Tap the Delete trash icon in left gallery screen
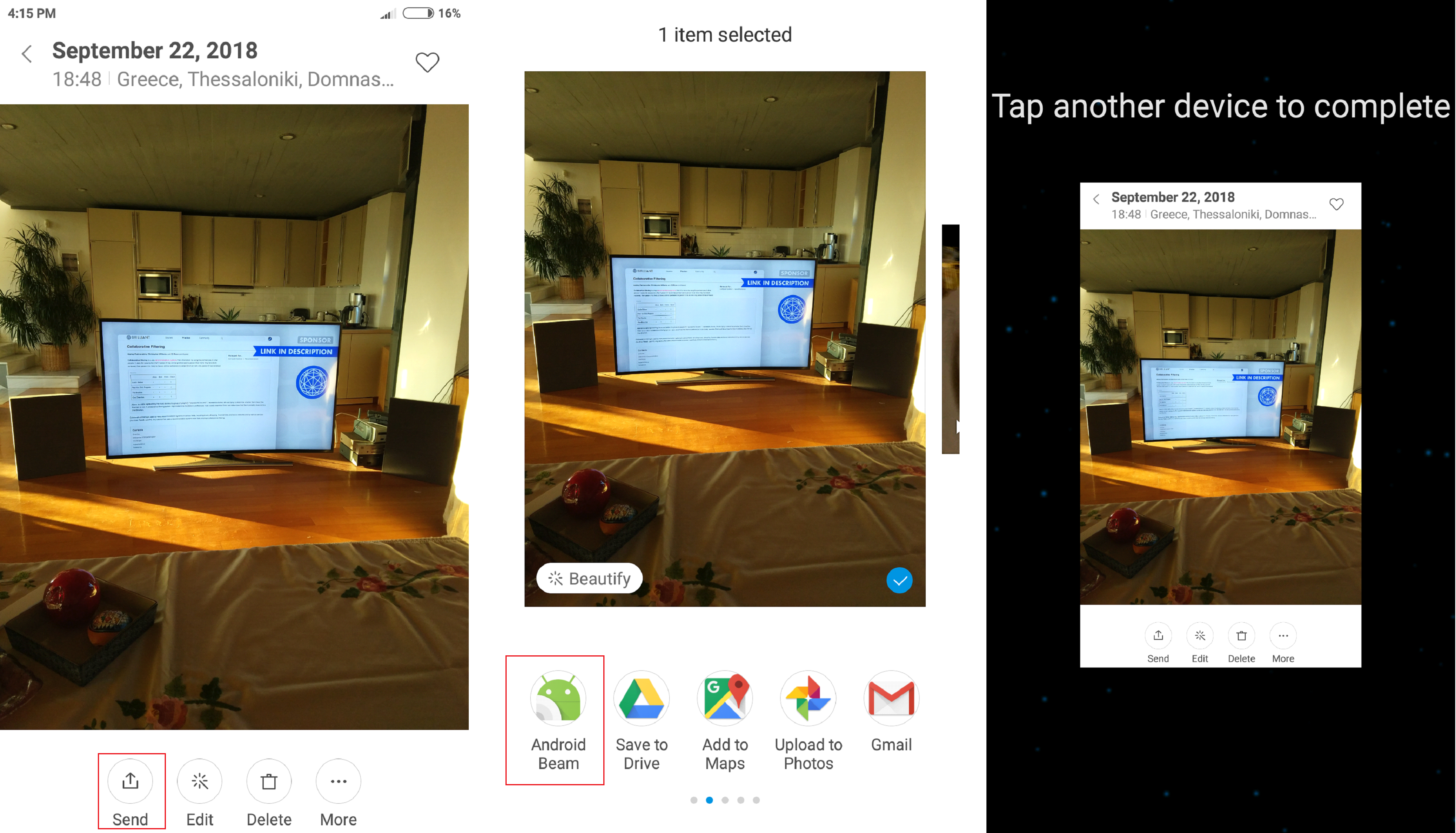 269,781
